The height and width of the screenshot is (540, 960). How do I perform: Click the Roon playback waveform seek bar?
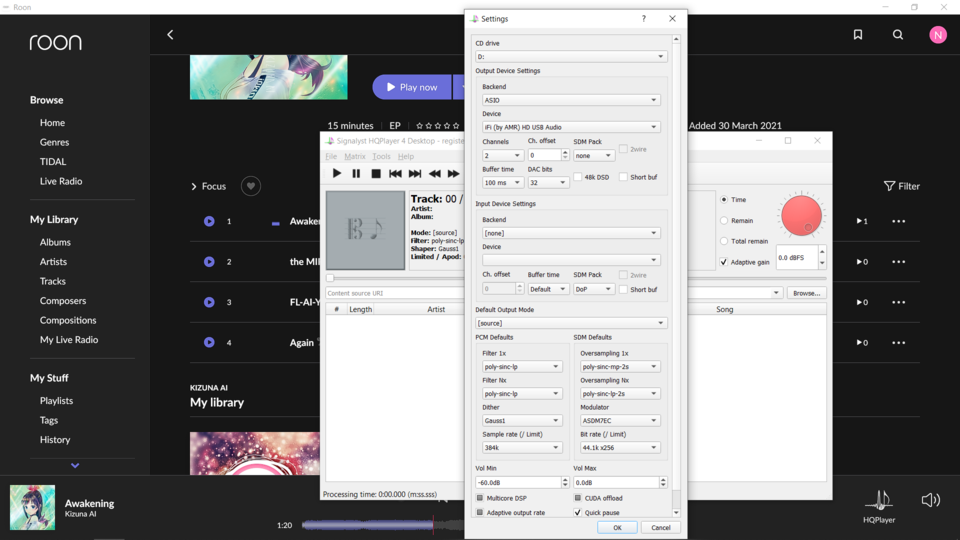(383, 525)
